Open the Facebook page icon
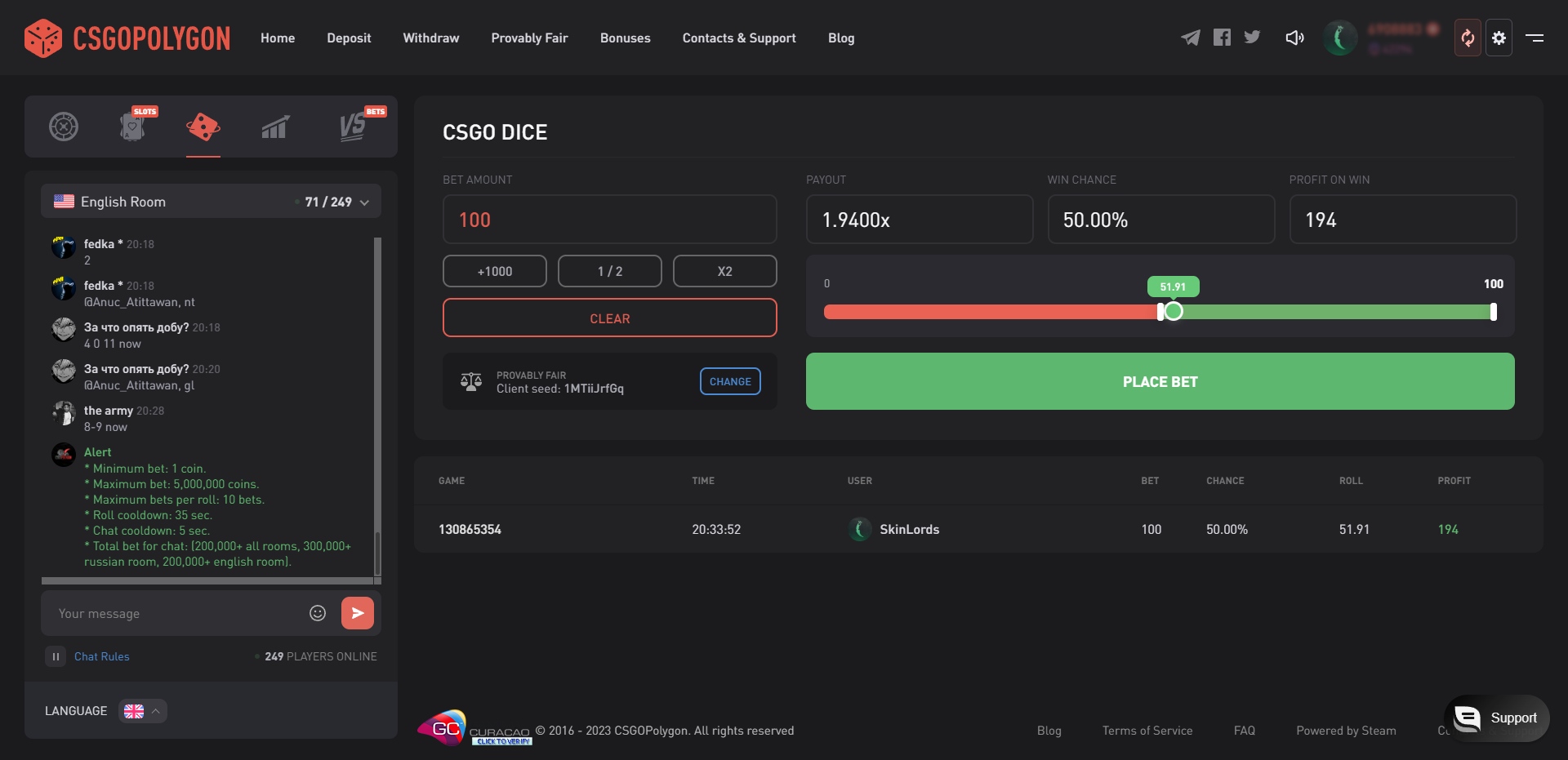This screenshot has width=1568, height=760. [x=1222, y=38]
